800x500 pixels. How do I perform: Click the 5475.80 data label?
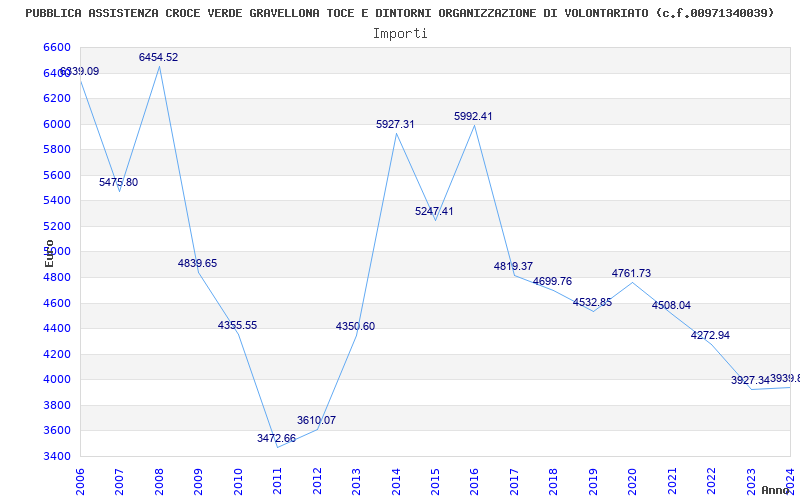pos(118,182)
